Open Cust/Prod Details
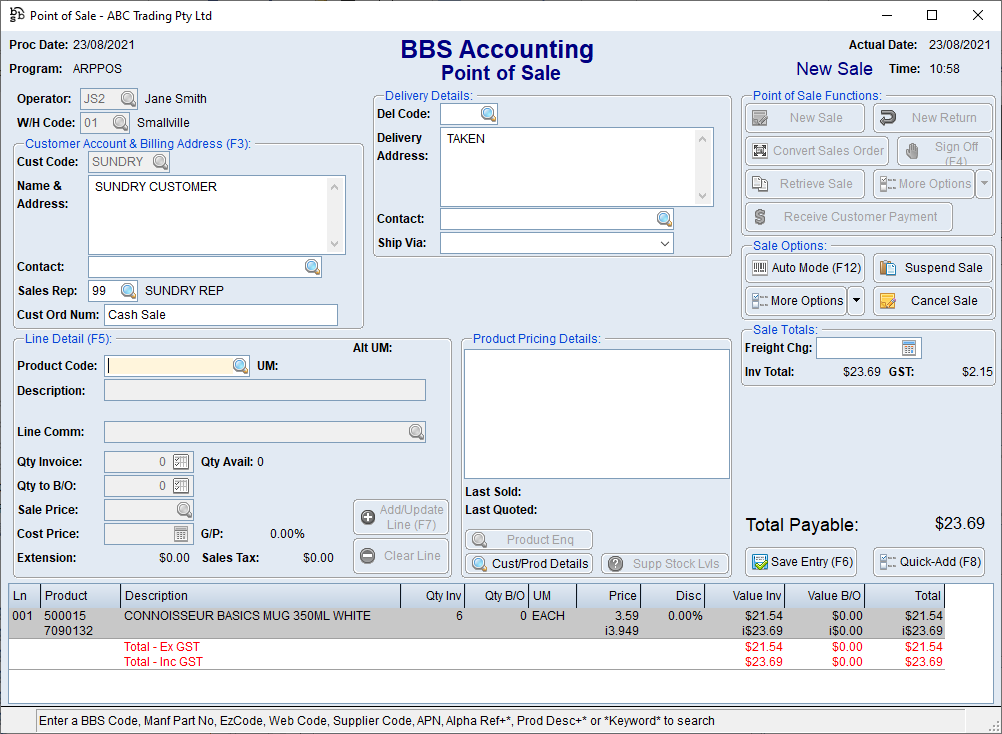The width and height of the screenshot is (1002, 734). pos(528,564)
